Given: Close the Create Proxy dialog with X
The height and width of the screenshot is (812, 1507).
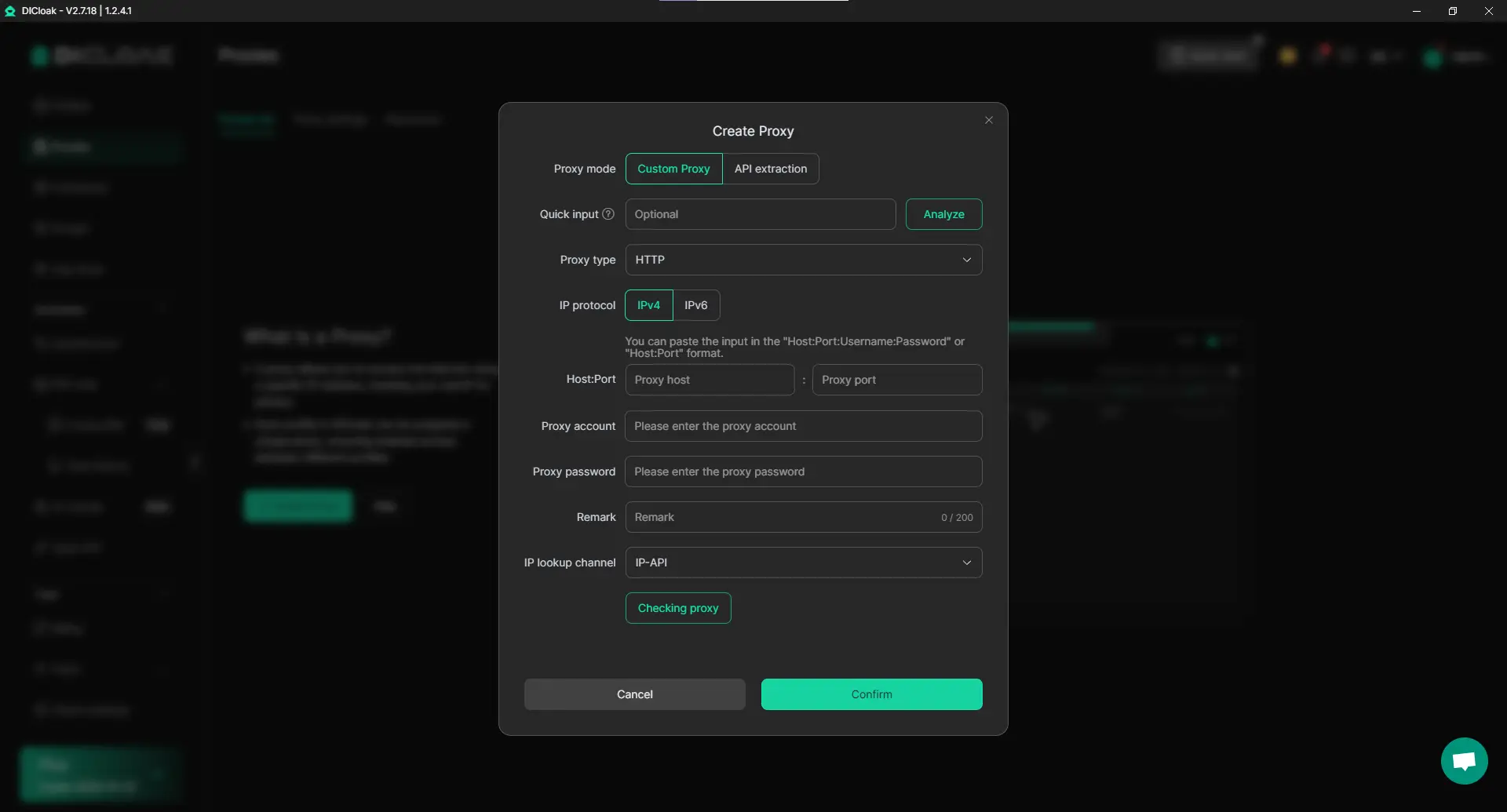Looking at the screenshot, I should tap(988, 120).
